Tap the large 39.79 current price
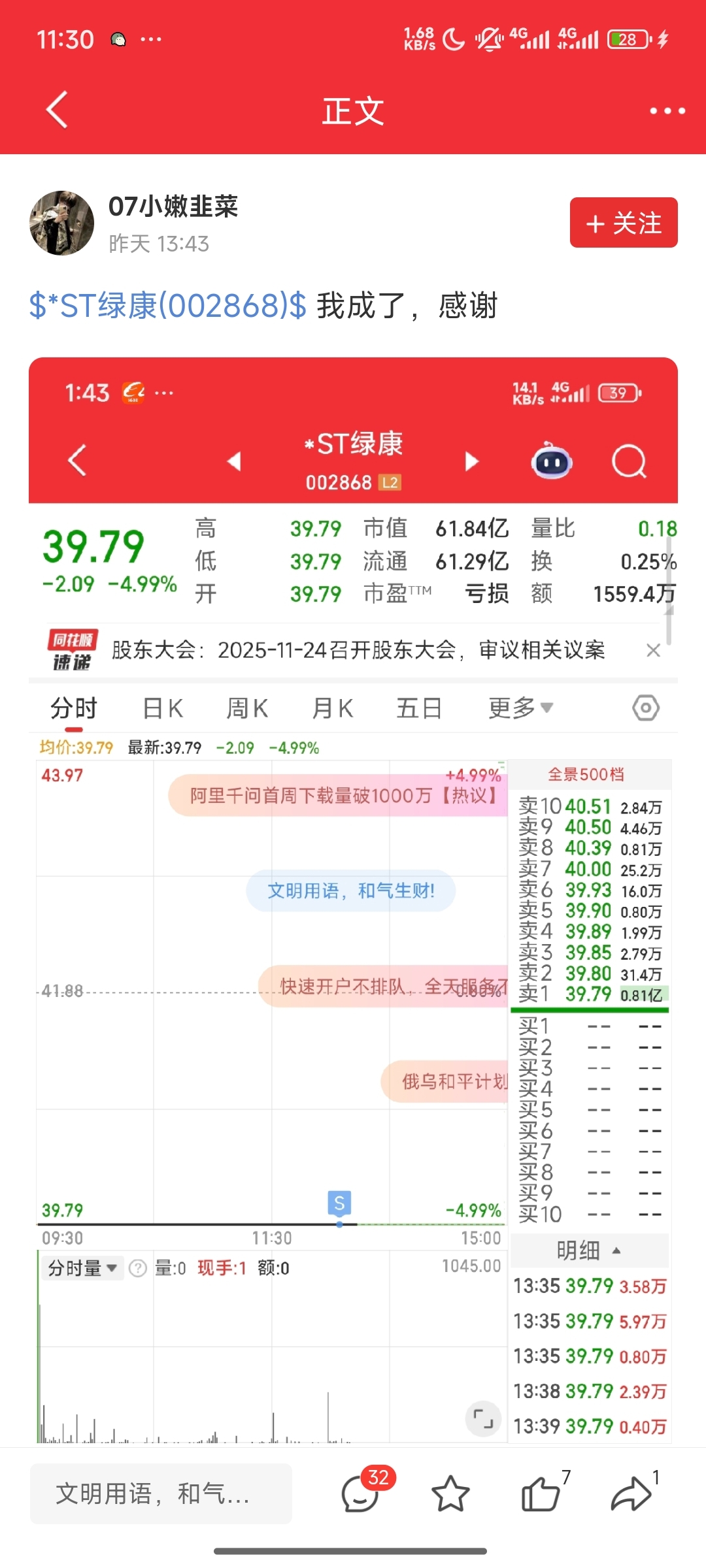The image size is (706, 1568). point(93,546)
